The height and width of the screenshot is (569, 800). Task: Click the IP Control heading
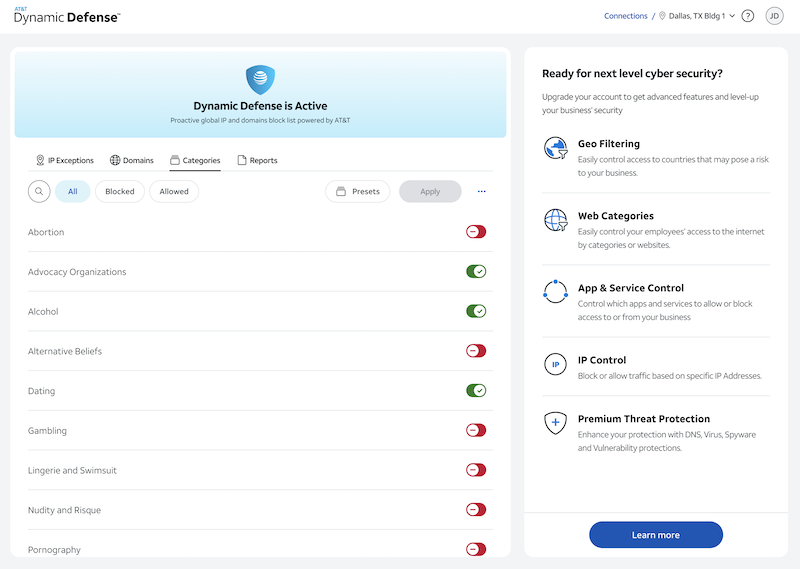pos(602,360)
